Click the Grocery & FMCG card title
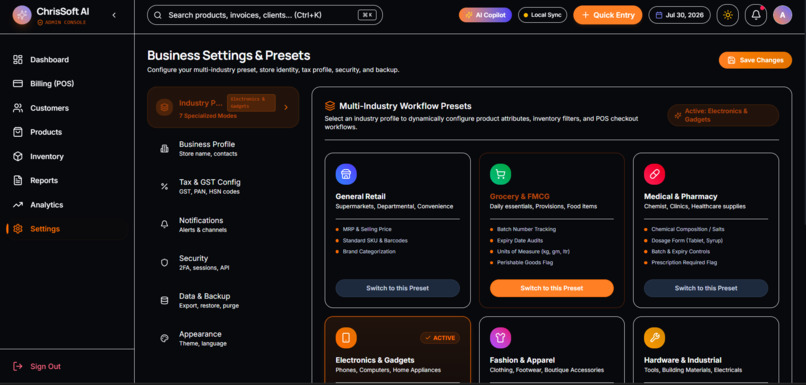 tap(520, 196)
